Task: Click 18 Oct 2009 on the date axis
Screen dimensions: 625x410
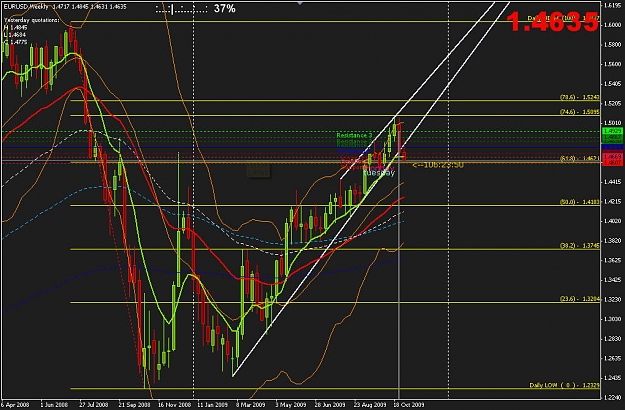Action: [408, 405]
